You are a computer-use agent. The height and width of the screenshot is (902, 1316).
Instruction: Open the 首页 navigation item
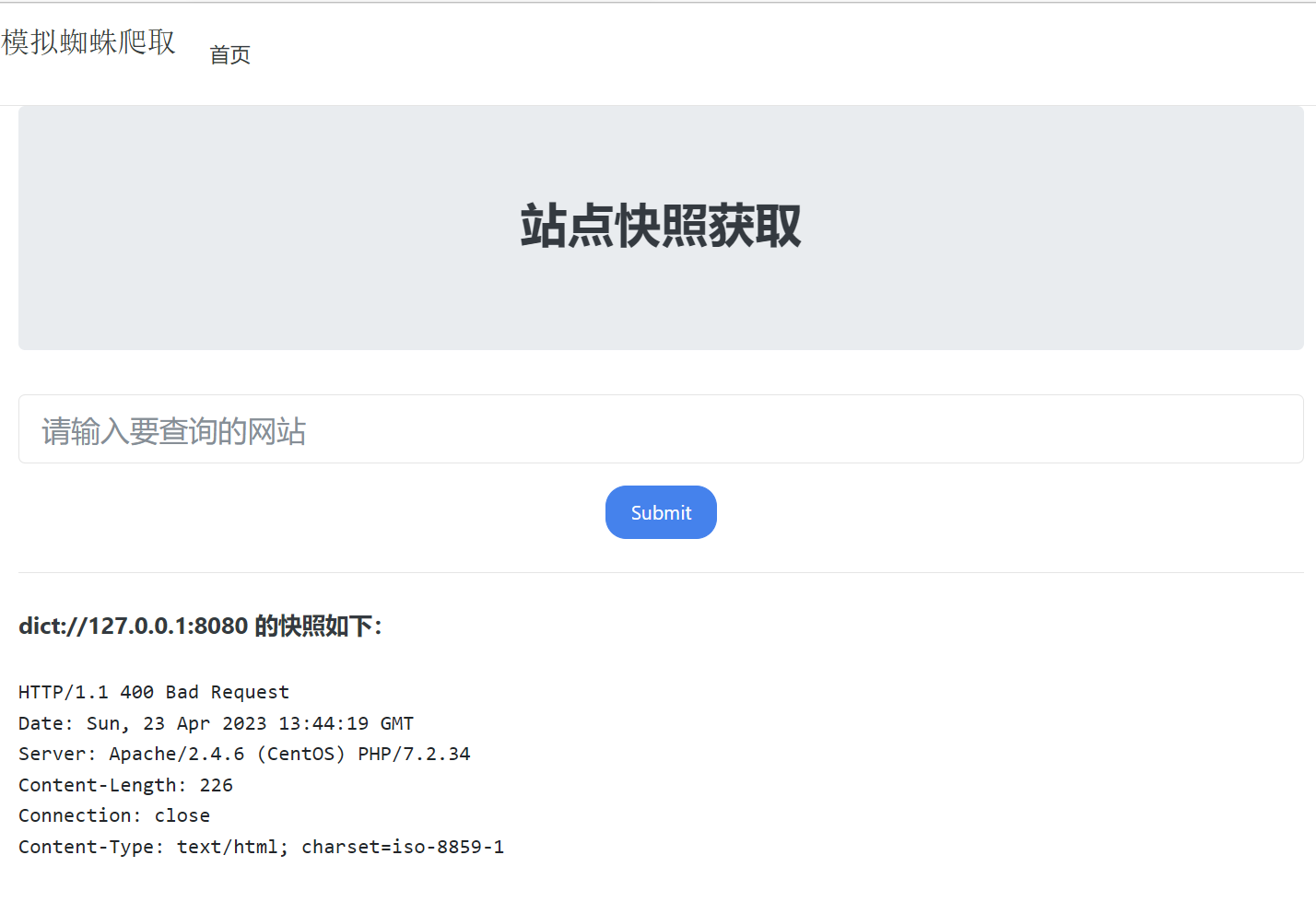[x=229, y=55]
